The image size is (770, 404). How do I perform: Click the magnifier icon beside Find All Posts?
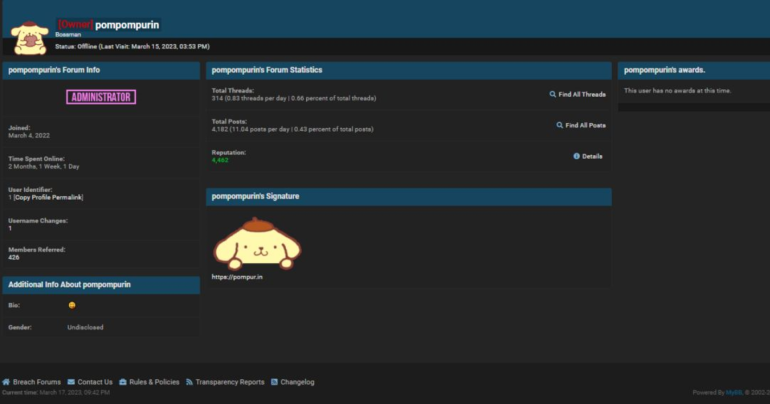(560, 125)
